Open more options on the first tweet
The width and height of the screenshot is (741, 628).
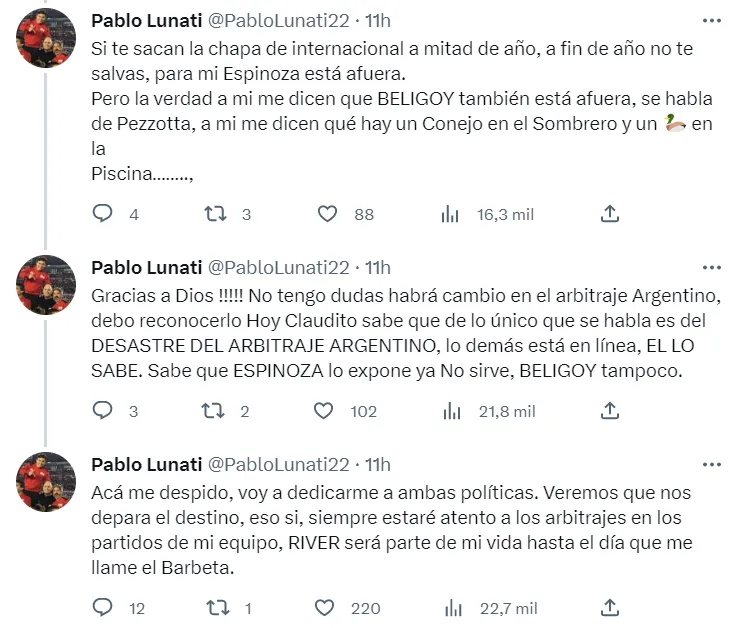point(711,20)
